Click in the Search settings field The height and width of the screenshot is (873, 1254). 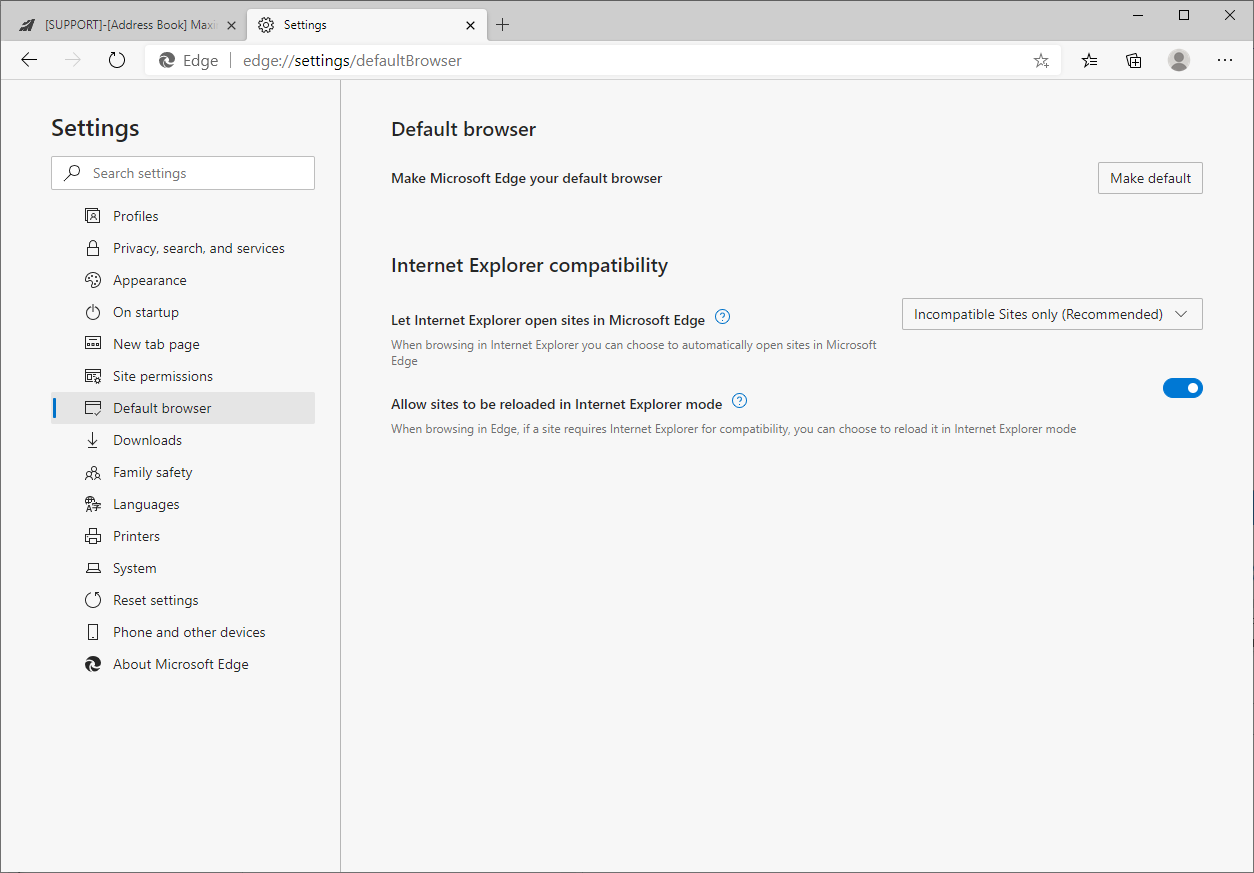(183, 172)
